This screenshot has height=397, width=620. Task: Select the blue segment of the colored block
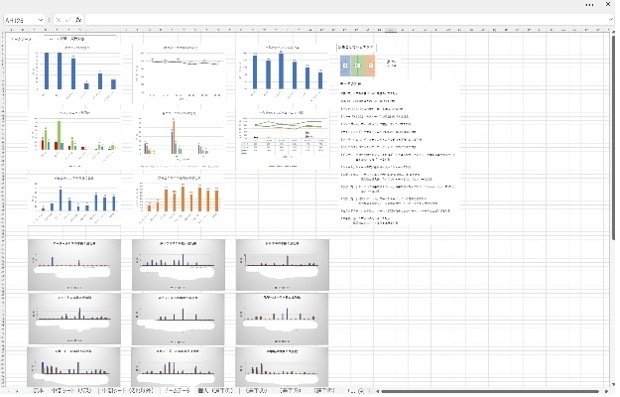click(x=345, y=65)
